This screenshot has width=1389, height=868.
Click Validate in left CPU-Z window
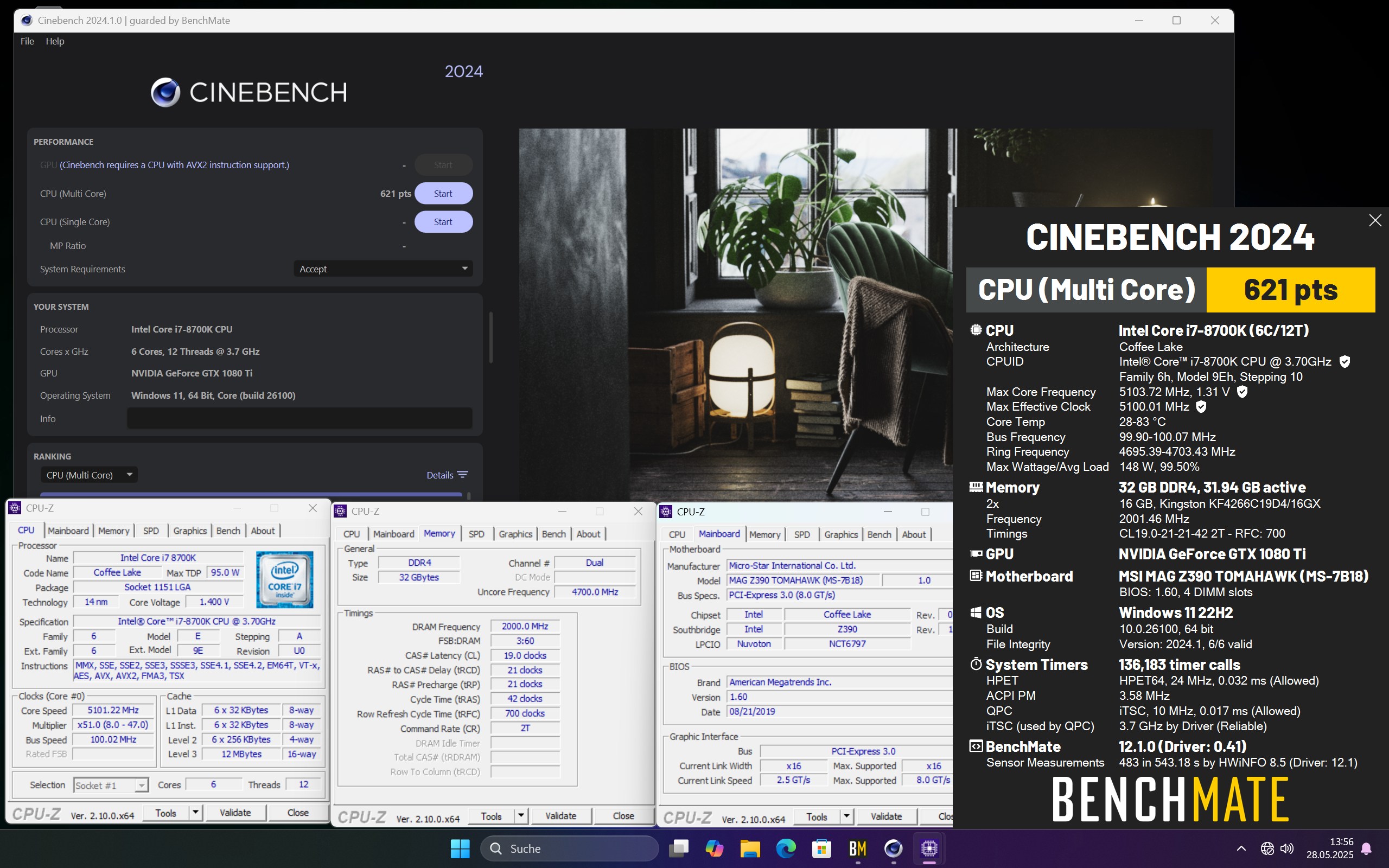235,812
